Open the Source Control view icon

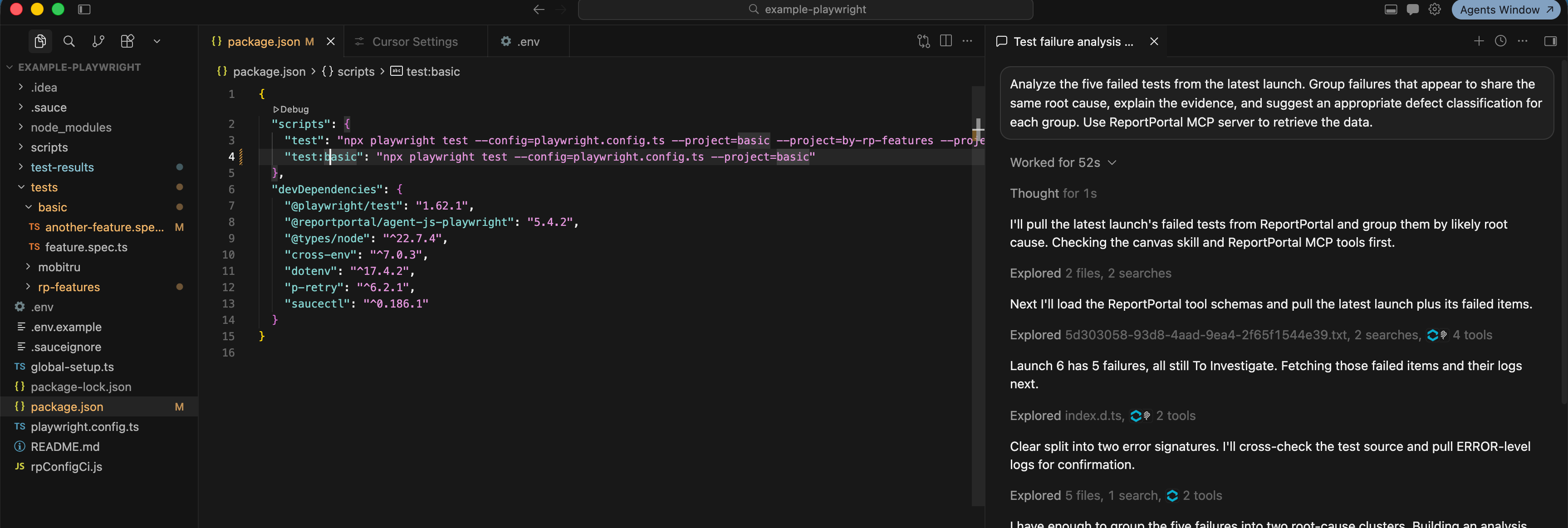point(98,41)
